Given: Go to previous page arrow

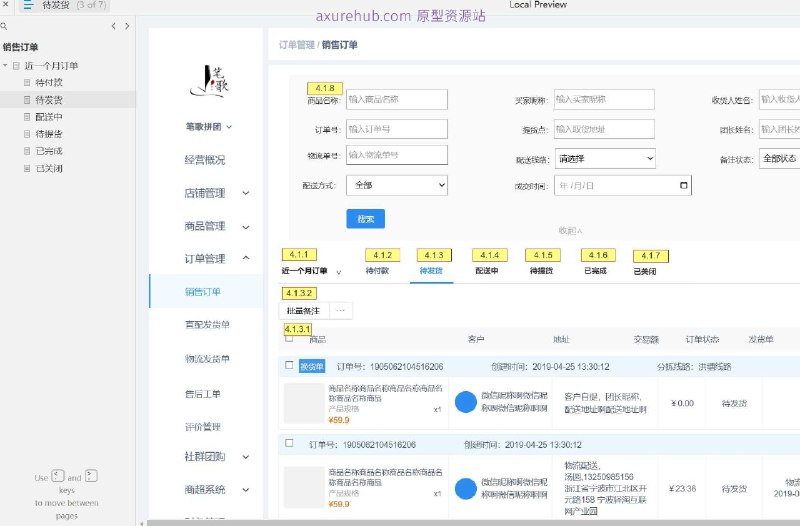Looking at the screenshot, I should 113,26.
